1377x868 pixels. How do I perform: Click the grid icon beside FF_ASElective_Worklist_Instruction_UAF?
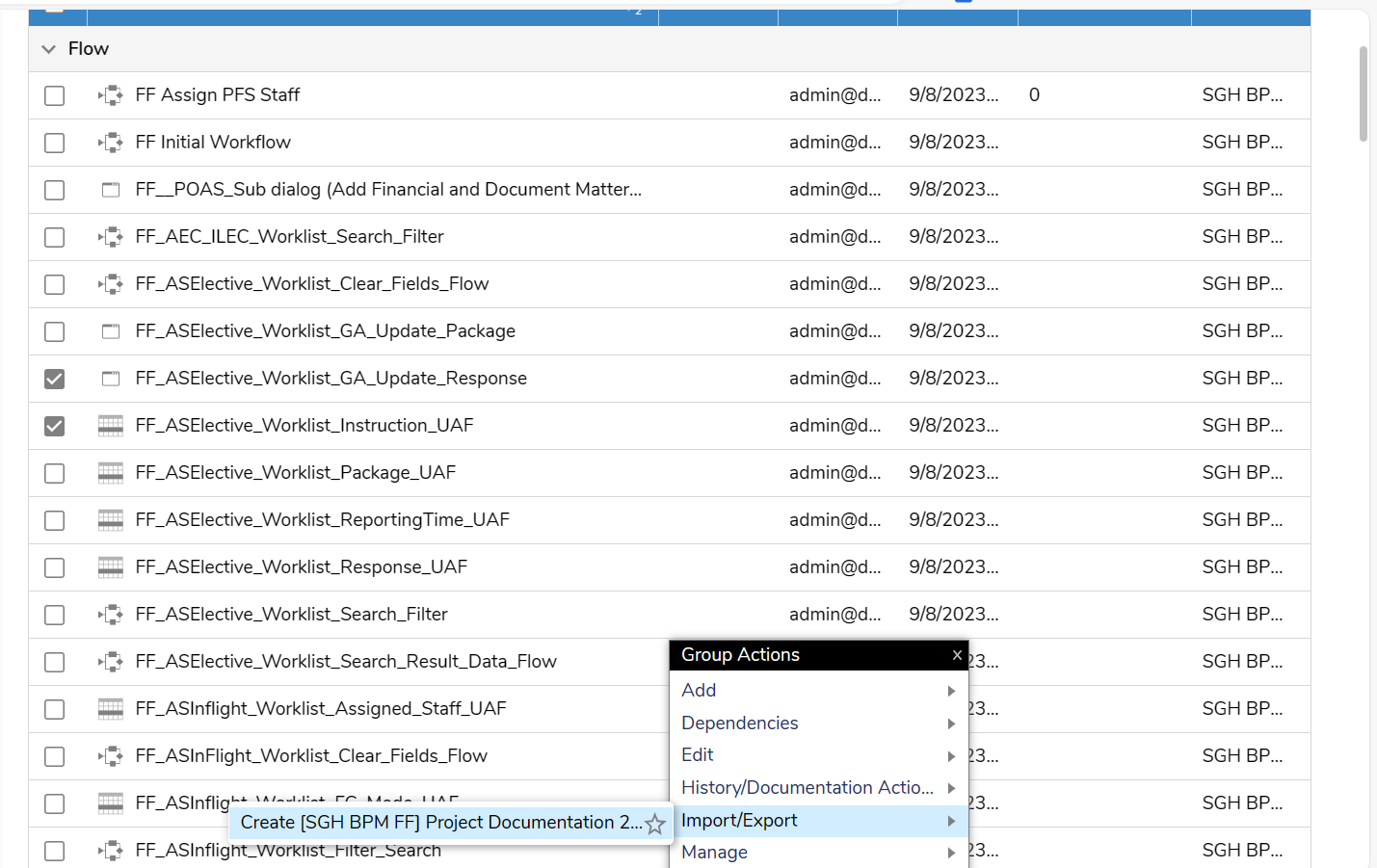(x=111, y=426)
